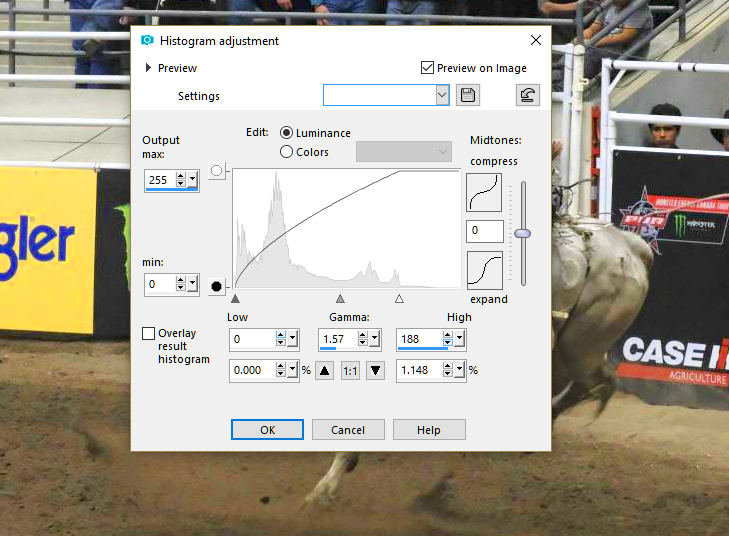Enable Overlay result histogram checkbox
The image size is (729, 536).
point(149,334)
